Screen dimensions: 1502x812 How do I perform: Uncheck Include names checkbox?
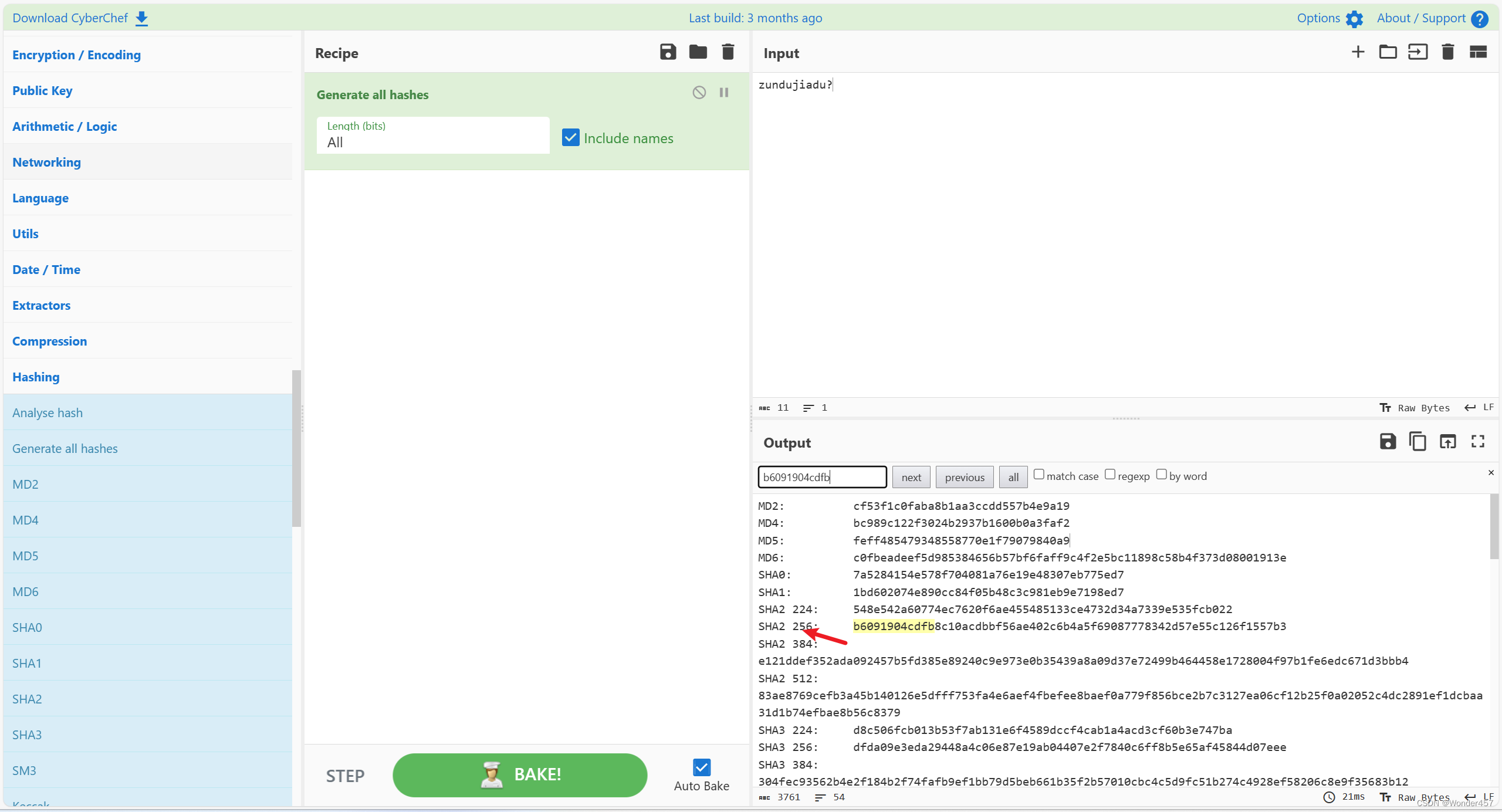(x=570, y=138)
